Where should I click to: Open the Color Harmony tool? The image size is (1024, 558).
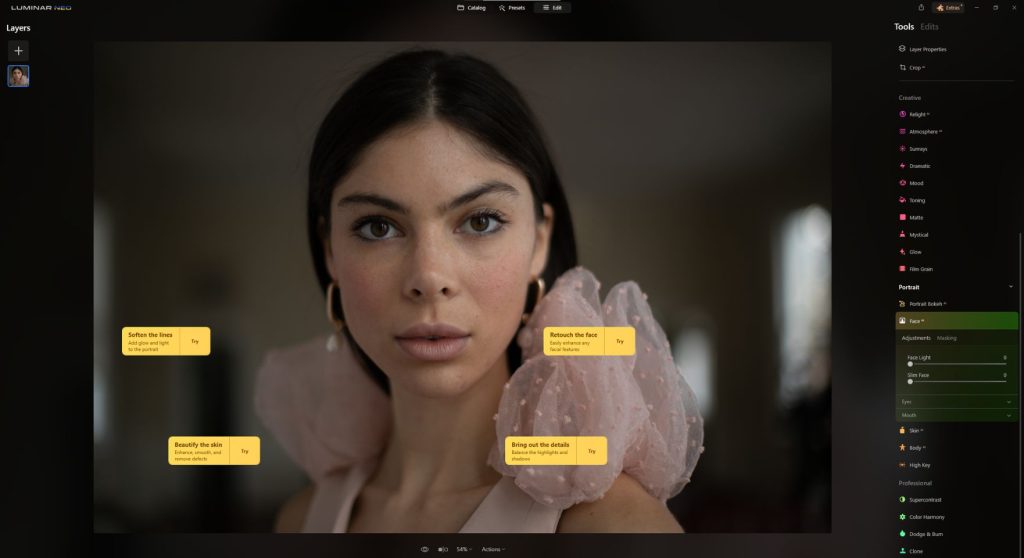coord(922,517)
